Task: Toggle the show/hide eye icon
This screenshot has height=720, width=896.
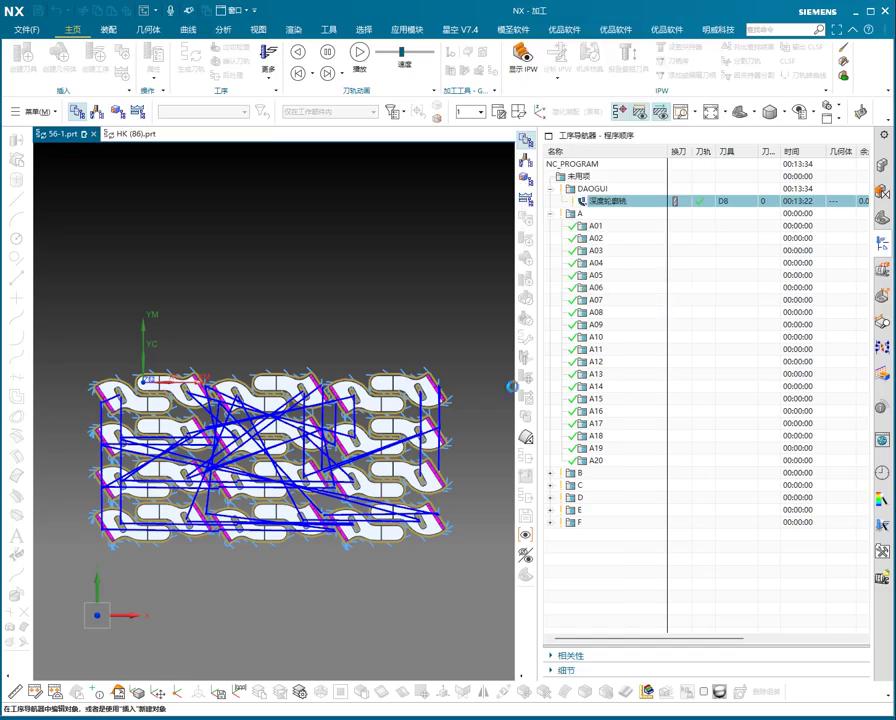Action: (x=526, y=535)
